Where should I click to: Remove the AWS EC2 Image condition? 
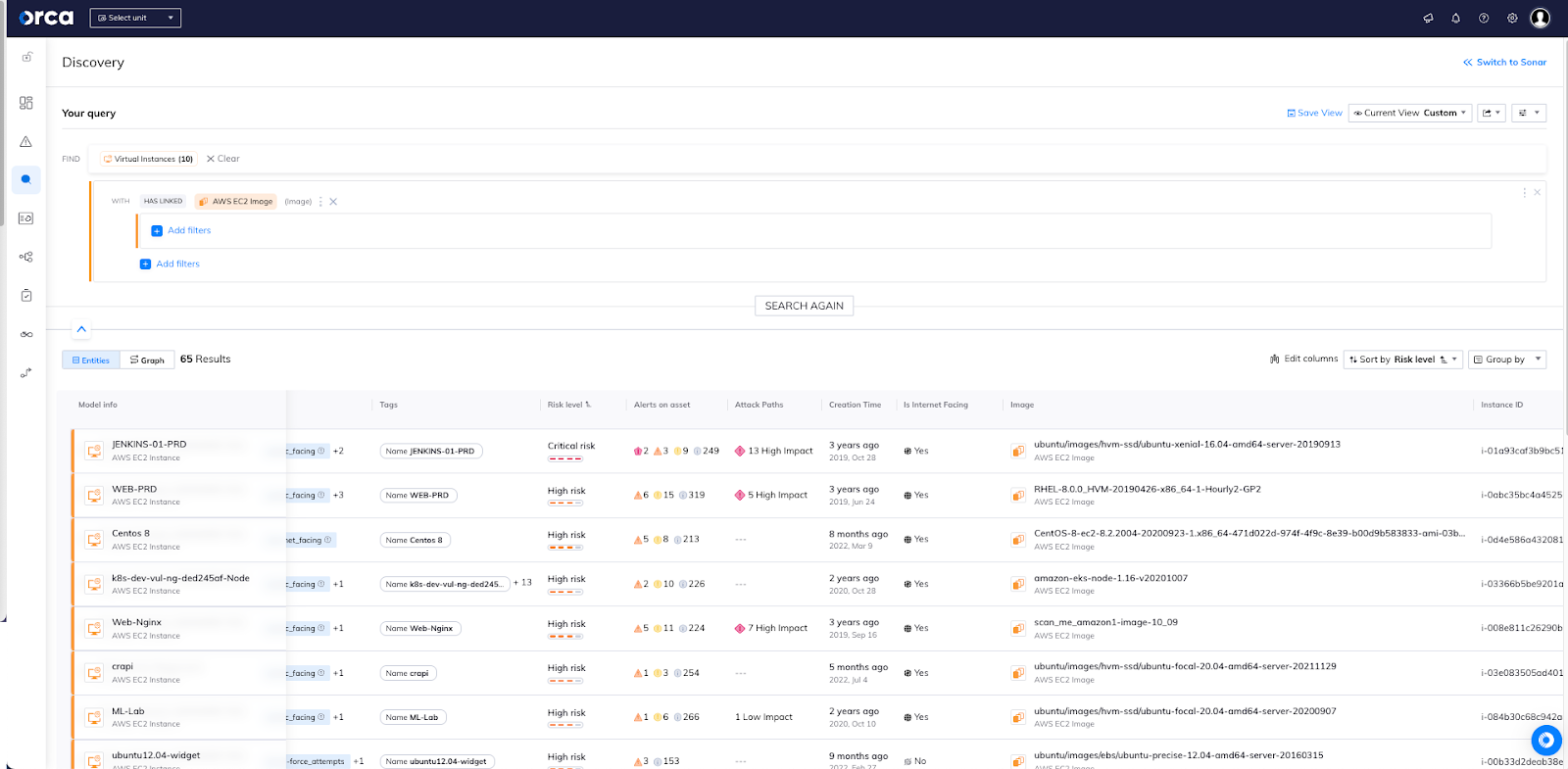333,202
